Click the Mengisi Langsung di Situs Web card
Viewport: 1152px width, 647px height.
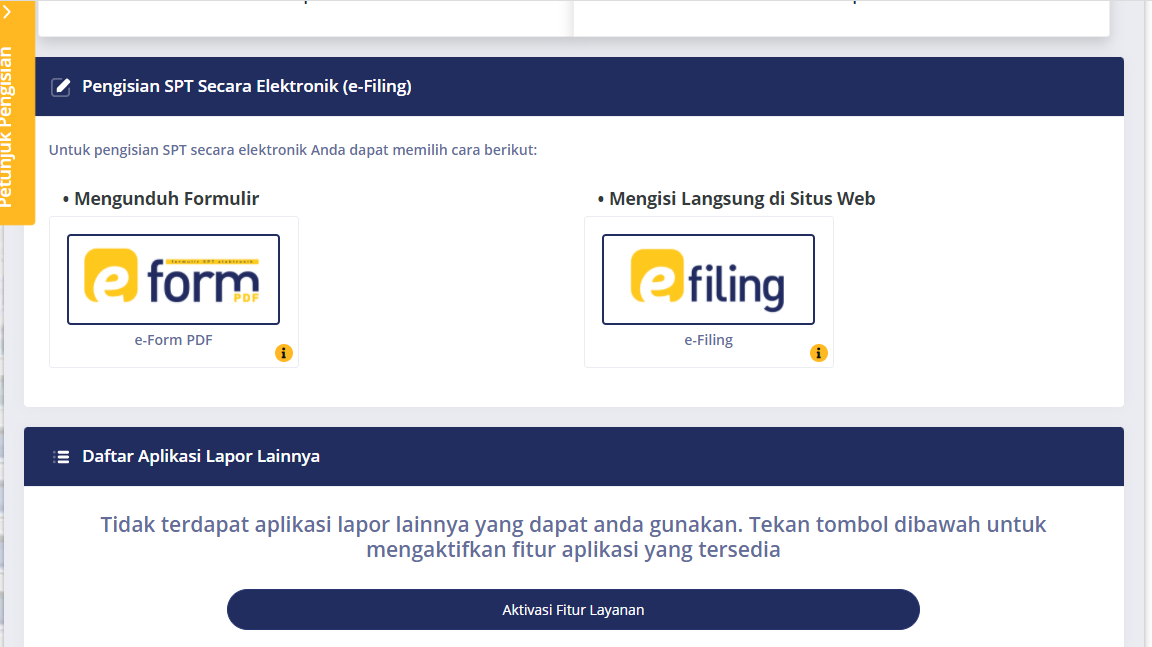708,291
